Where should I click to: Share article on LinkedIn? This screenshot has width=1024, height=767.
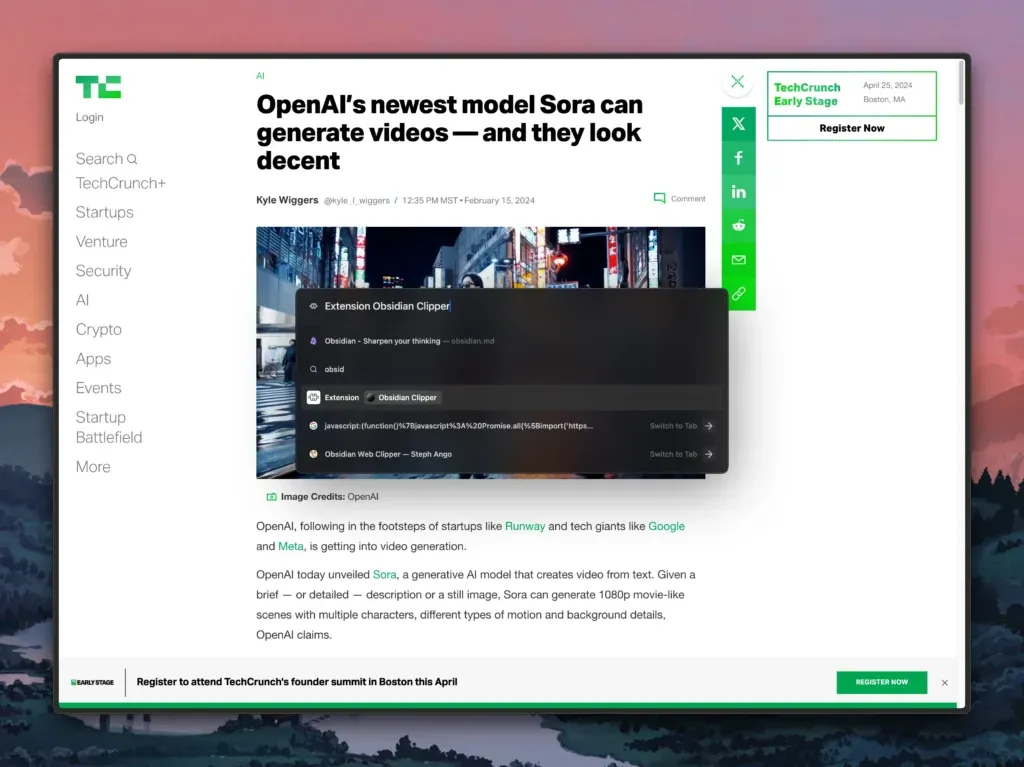(739, 191)
